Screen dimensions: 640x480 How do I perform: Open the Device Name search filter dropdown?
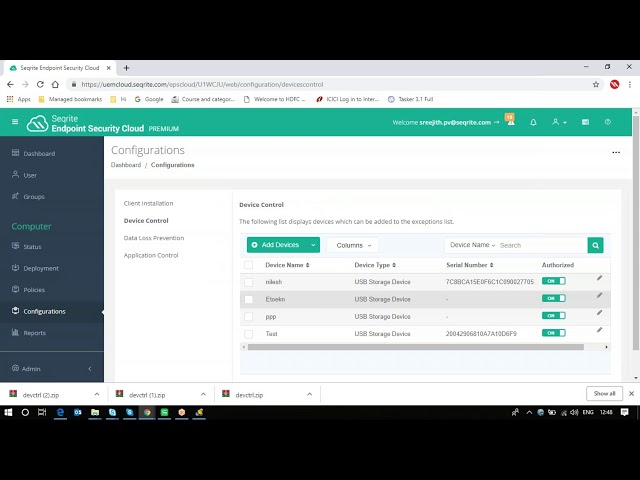(472, 245)
